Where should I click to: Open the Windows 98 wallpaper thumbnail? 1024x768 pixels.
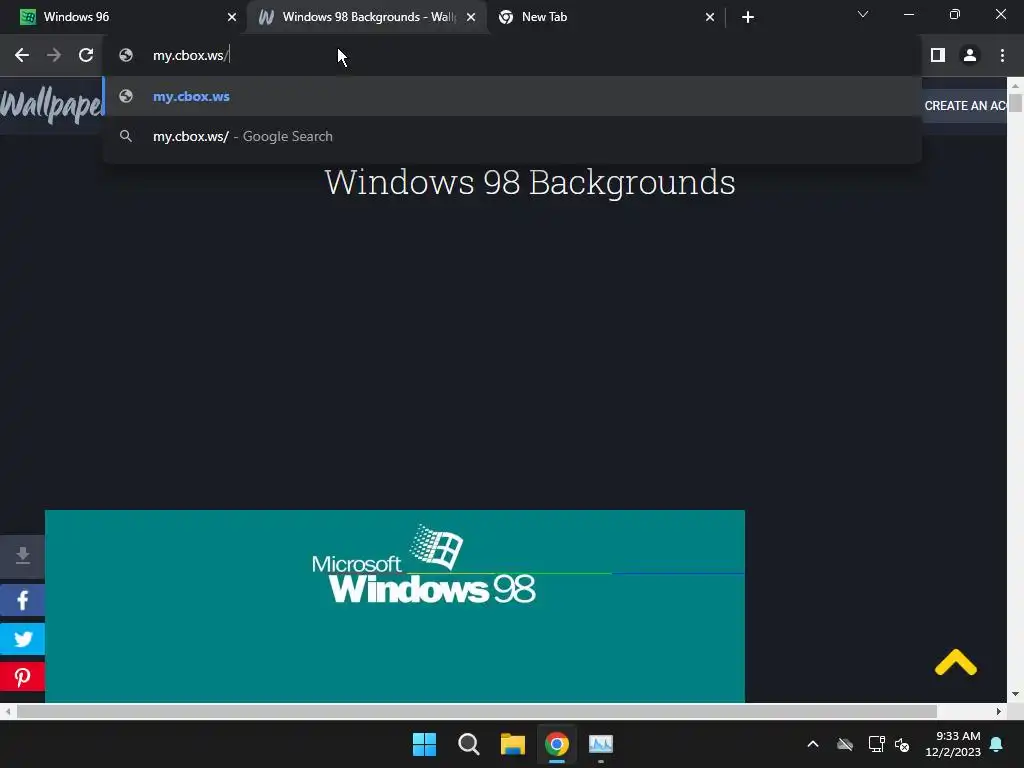pyautogui.click(x=394, y=606)
